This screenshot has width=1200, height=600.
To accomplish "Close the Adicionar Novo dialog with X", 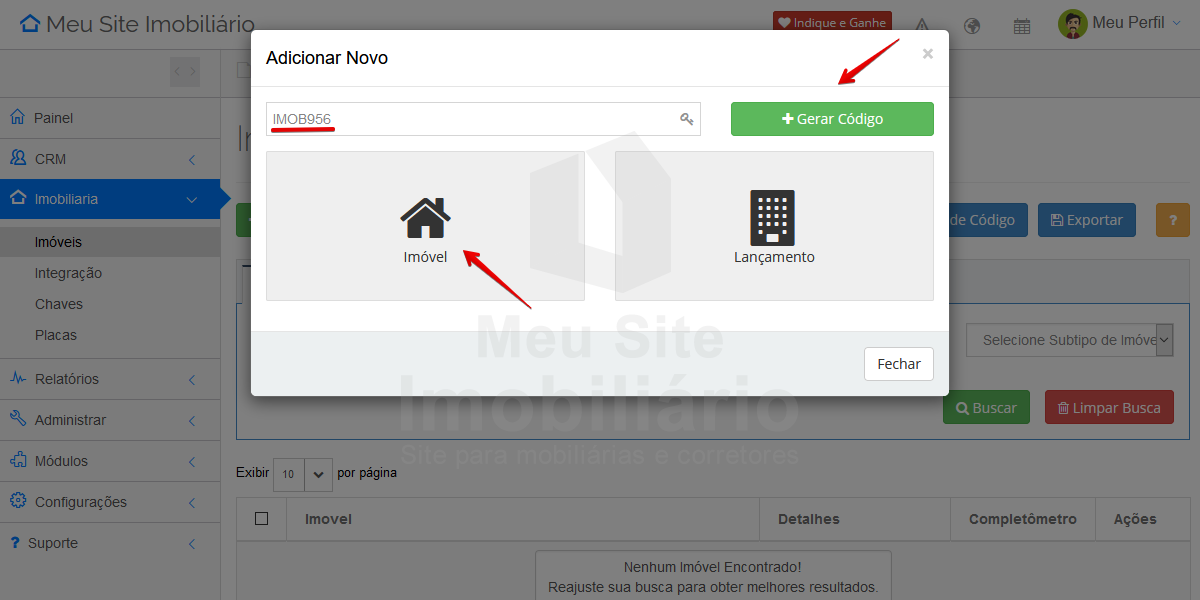I will [x=927, y=54].
